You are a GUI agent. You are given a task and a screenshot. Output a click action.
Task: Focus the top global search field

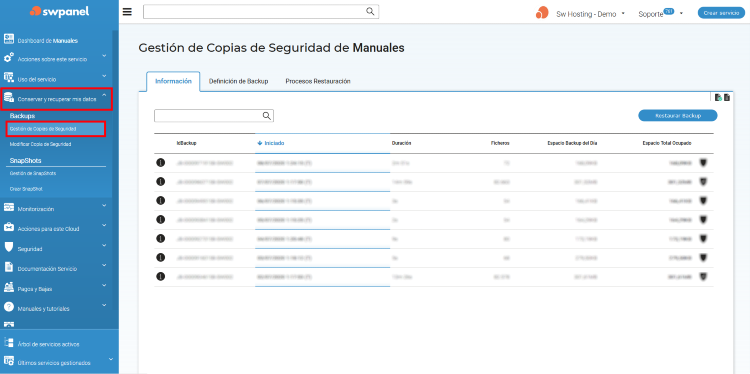pos(261,12)
